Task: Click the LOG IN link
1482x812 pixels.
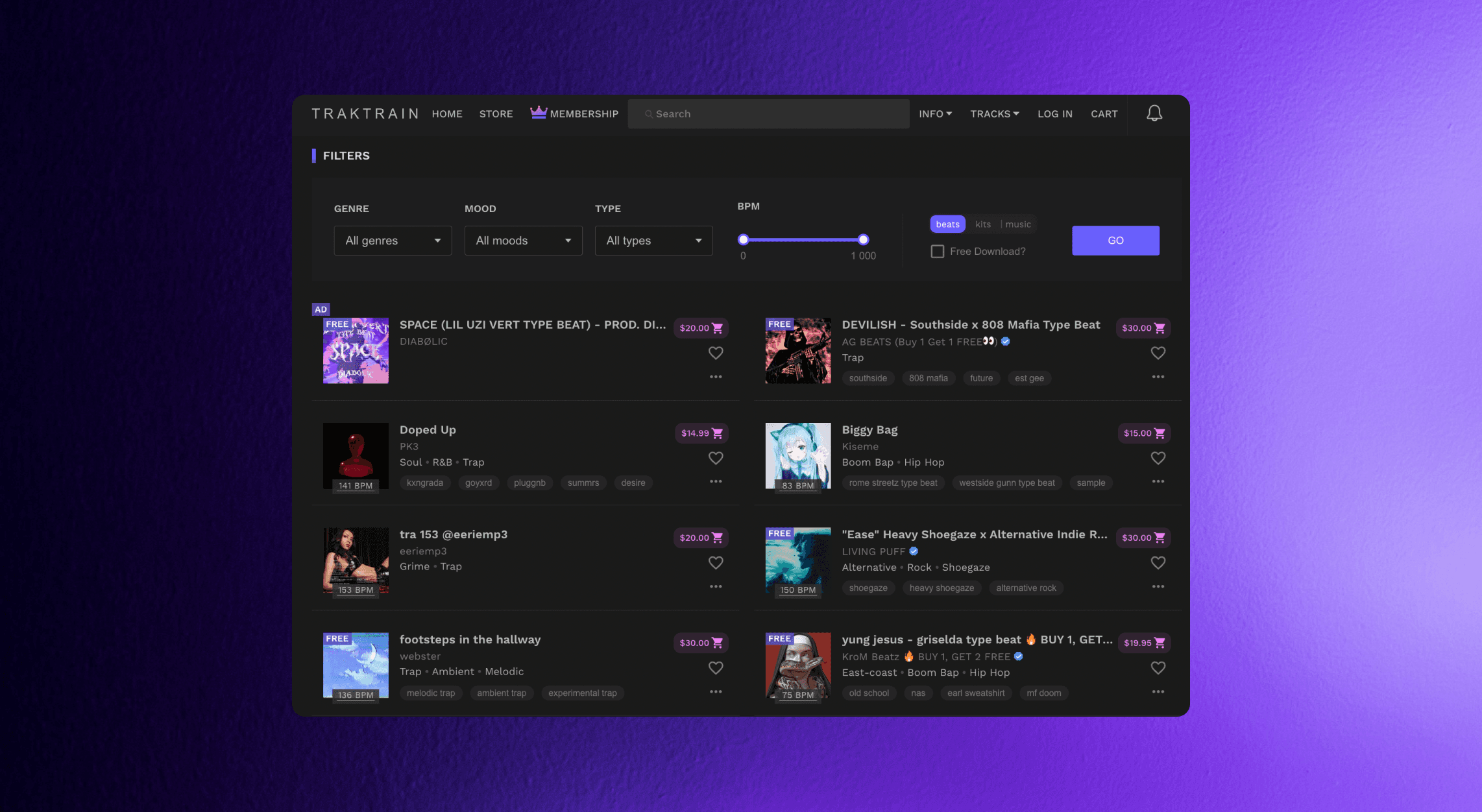Action: (x=1054, y=114)
